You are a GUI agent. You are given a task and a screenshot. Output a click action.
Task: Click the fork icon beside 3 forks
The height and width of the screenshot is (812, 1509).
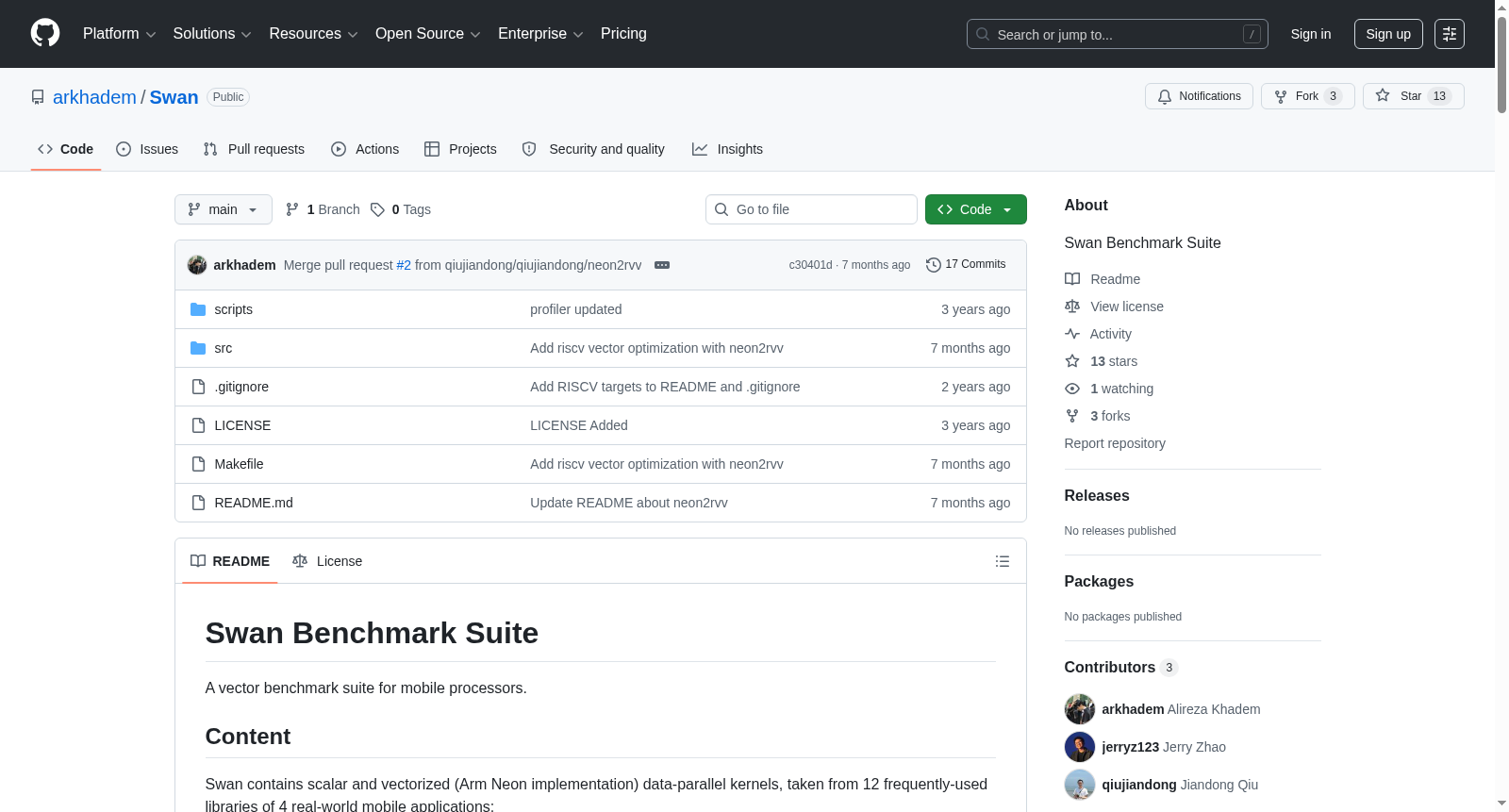1072,416
